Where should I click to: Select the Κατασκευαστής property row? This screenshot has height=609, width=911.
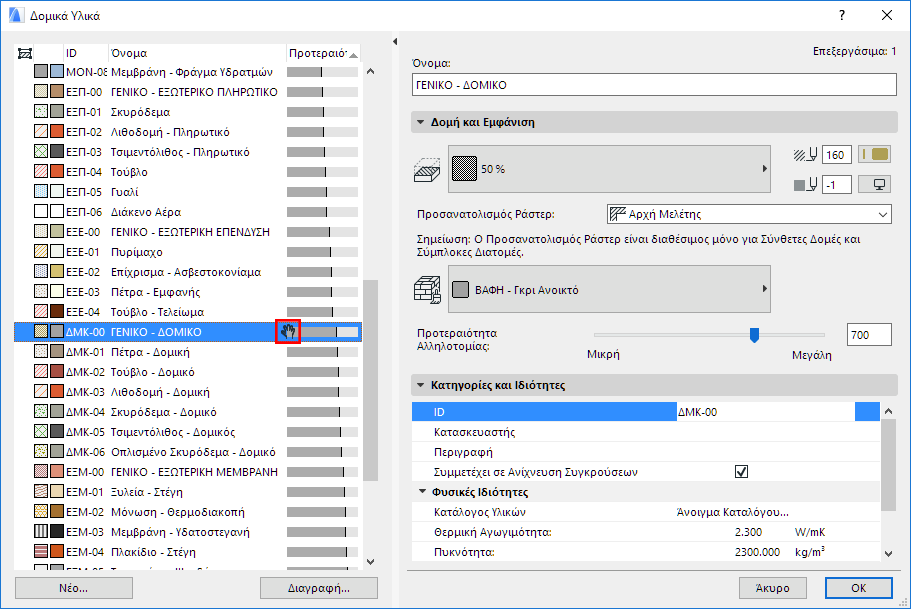[645, 432]
